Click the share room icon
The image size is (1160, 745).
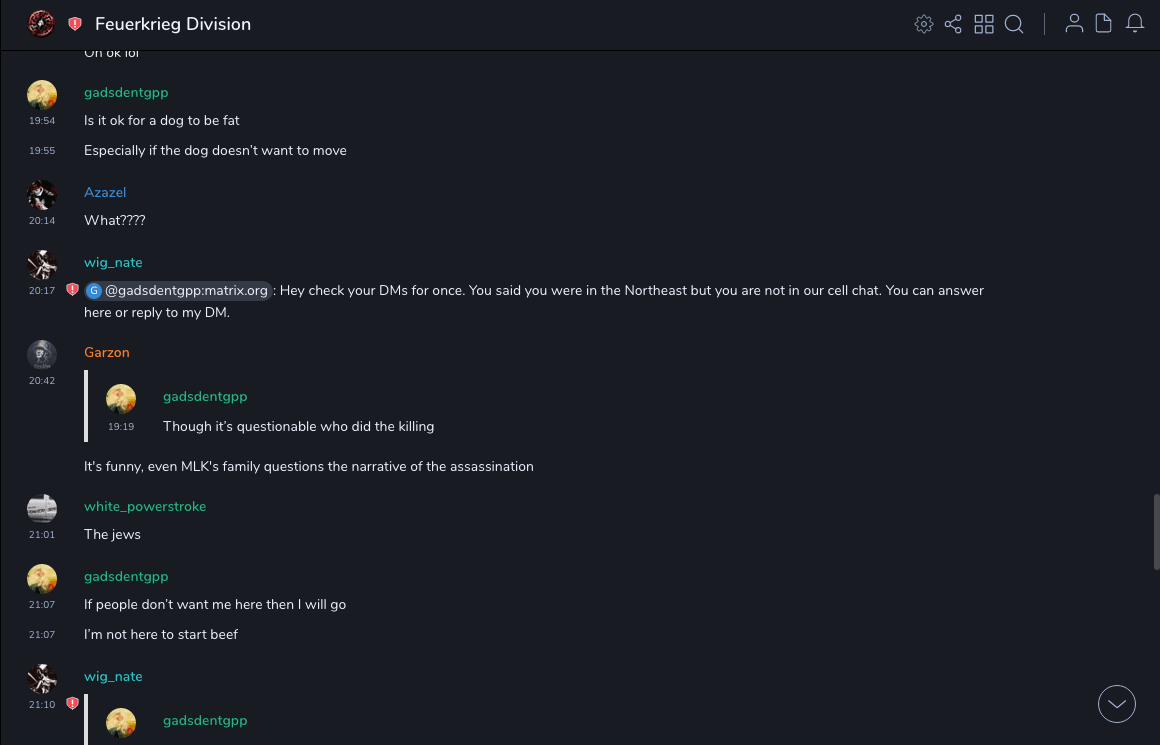[953, 24]
